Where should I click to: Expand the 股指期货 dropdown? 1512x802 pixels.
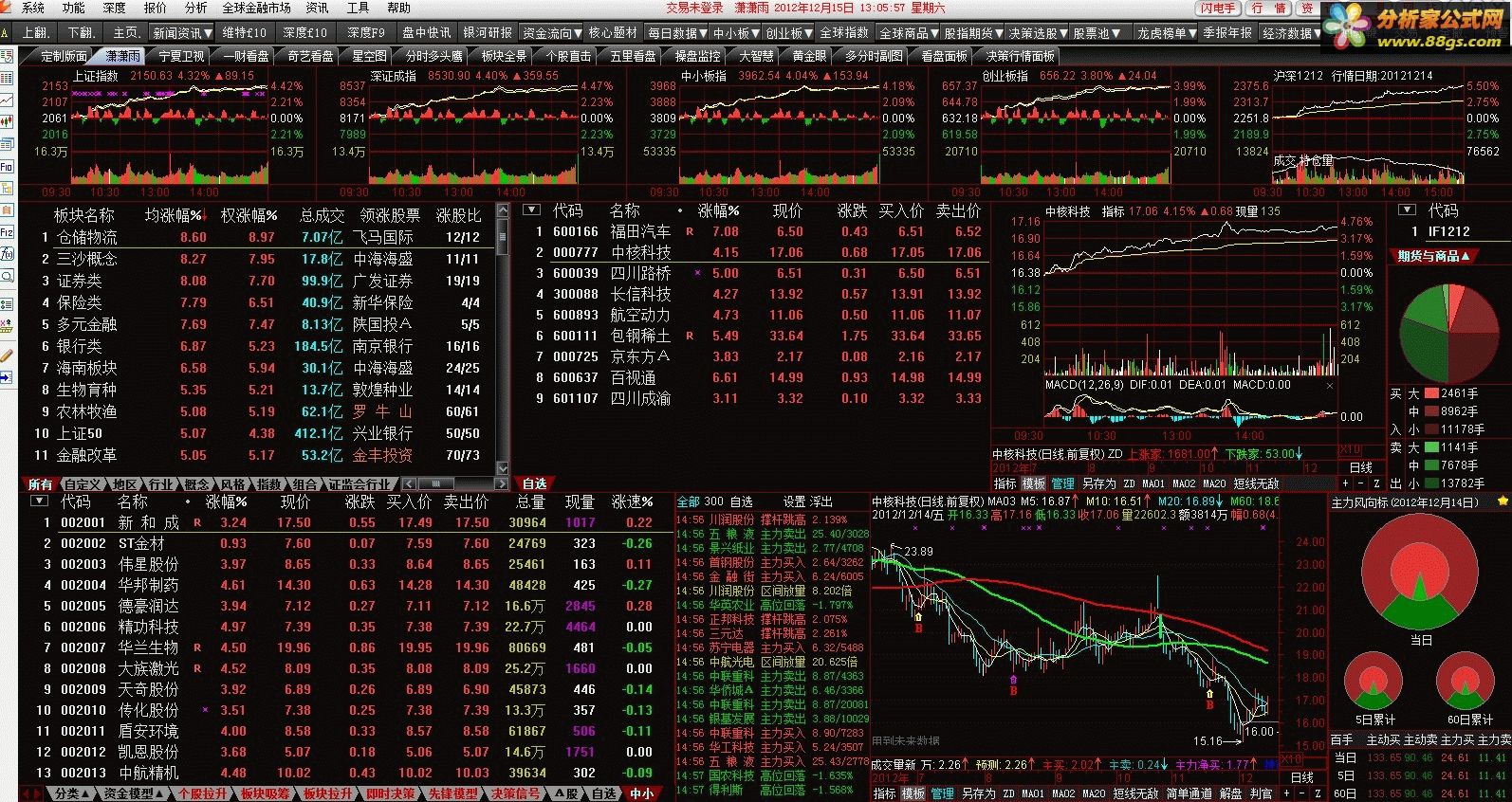point(973,33)
